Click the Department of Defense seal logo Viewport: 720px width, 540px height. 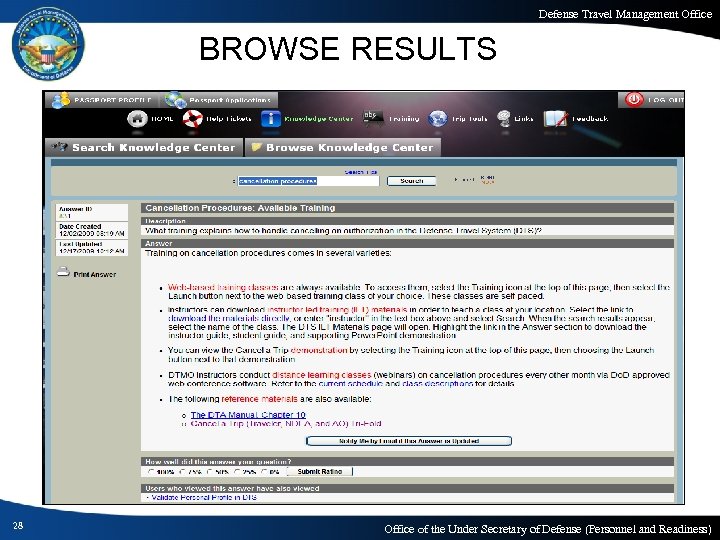(48, 44)
